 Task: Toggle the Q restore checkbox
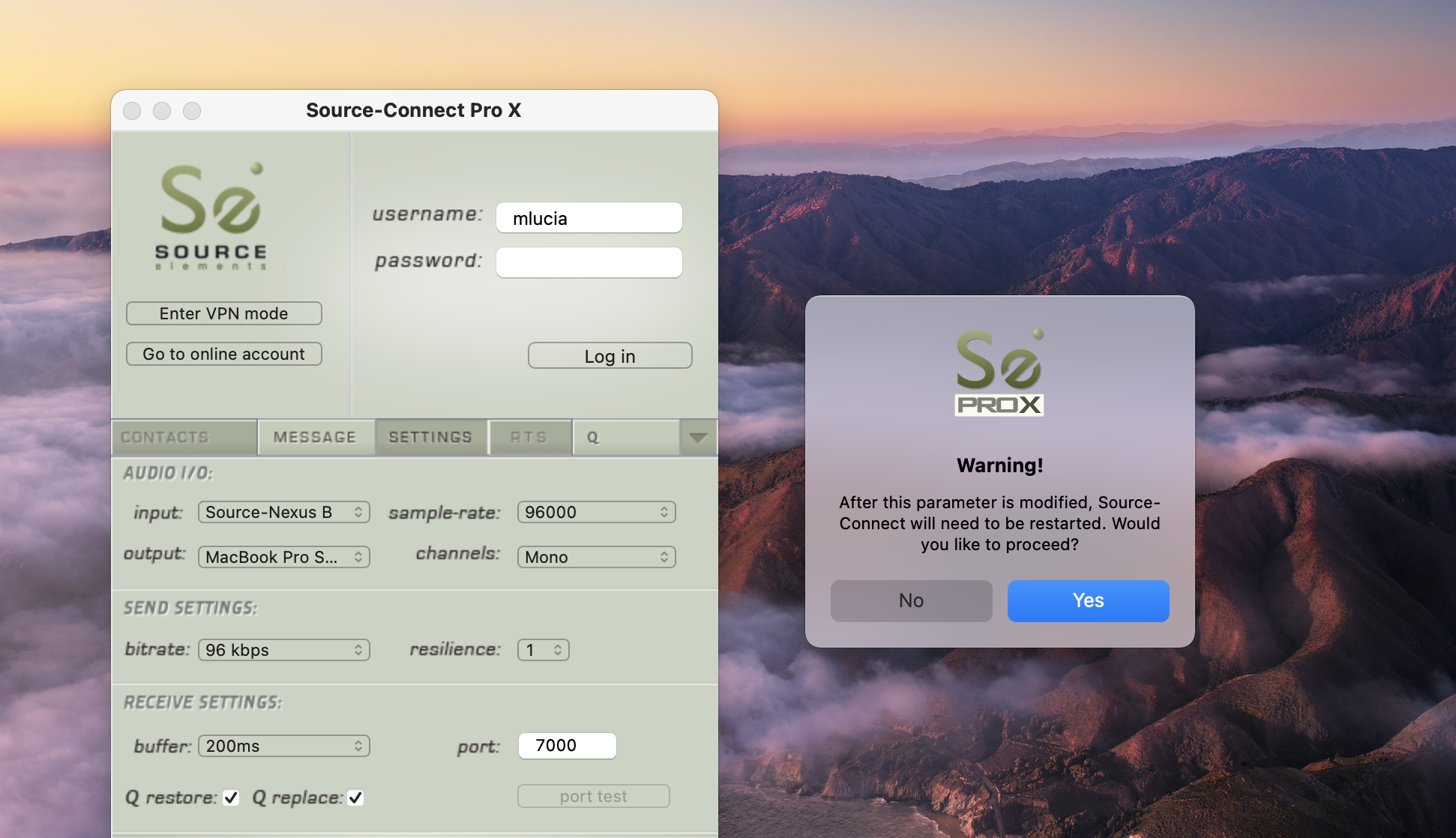tap(231, 798)
